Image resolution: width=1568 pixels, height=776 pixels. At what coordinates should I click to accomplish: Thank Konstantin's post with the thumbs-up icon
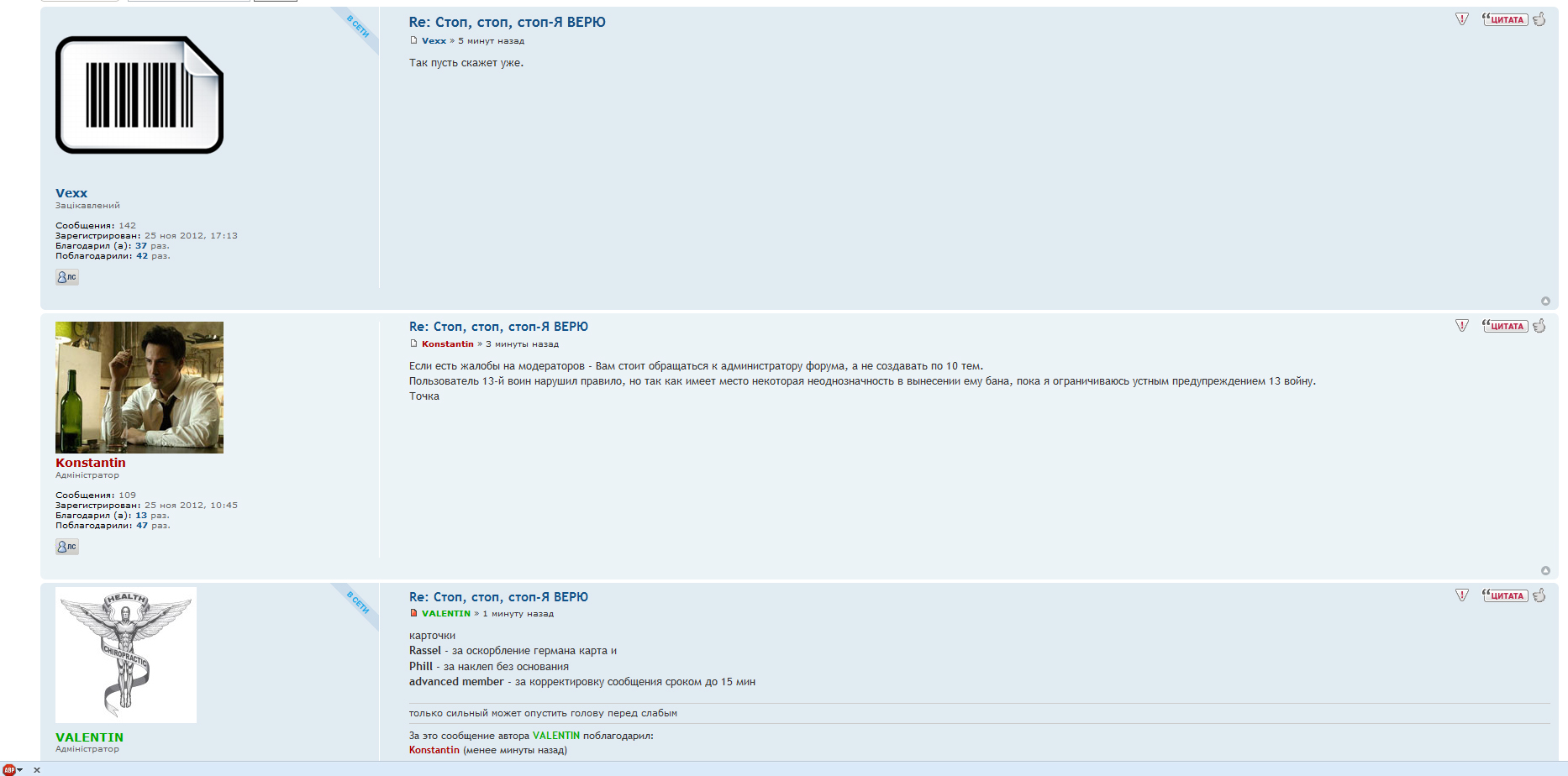click(x=1539, y=326)
